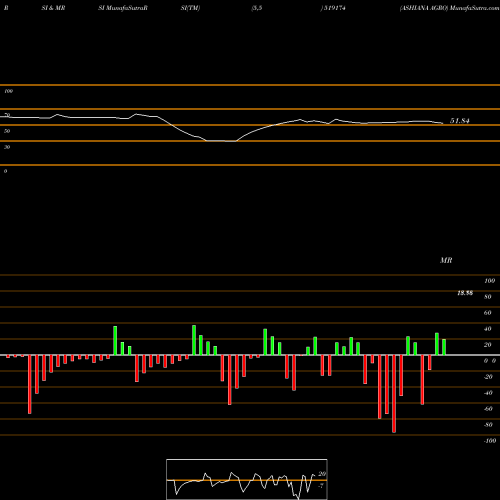Click the value 20 in mini chart
The width and height of the screenshot is (500, 500).
coord(322,474)
